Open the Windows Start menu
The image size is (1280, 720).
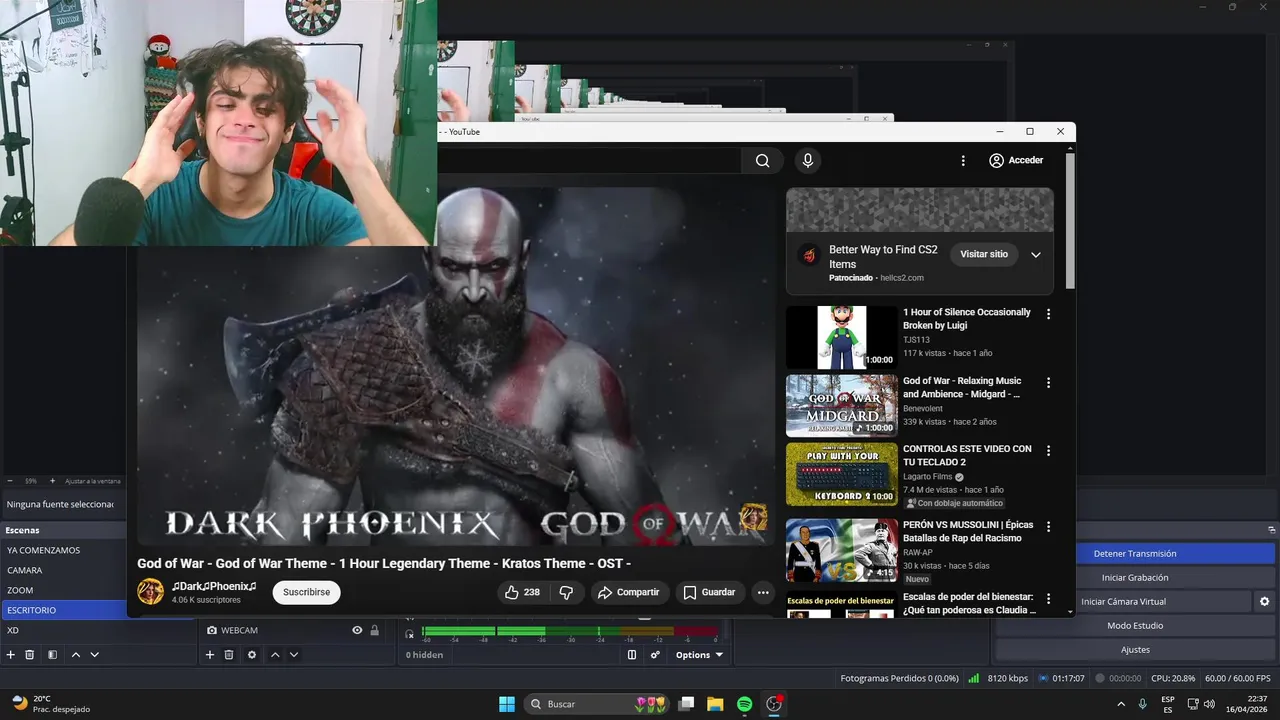507,704
